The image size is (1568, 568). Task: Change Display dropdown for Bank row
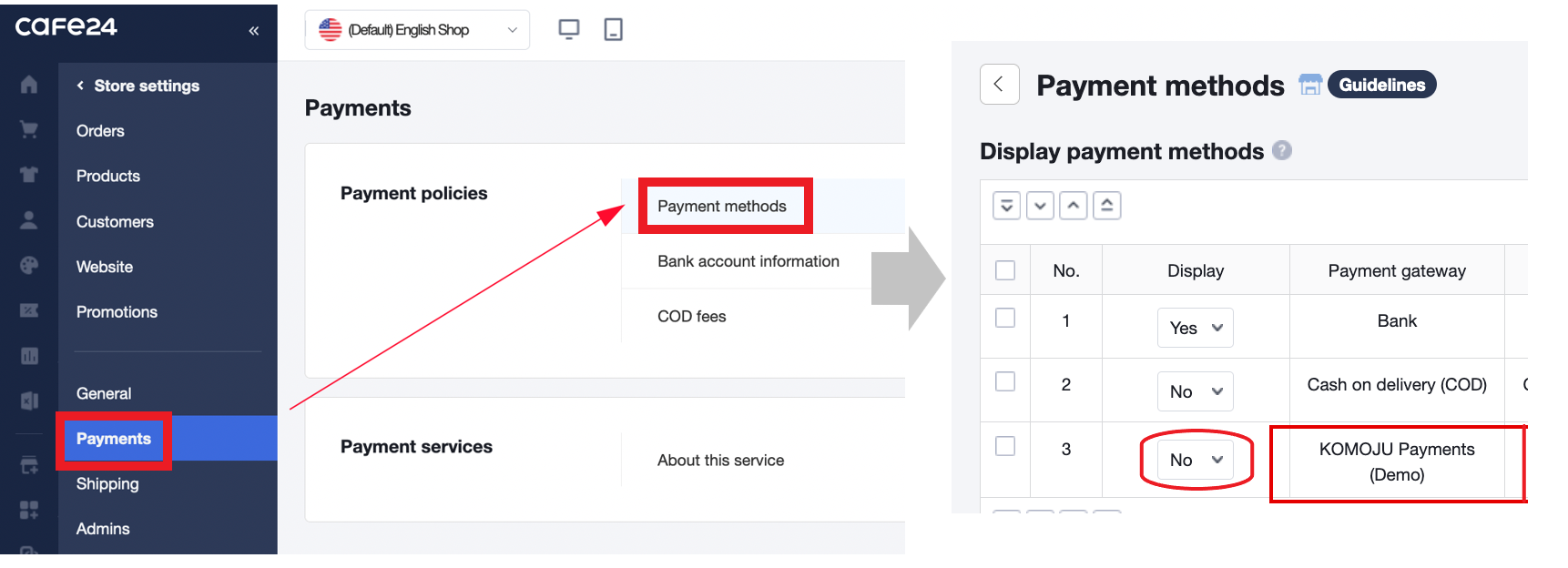tap(1196, 329)
